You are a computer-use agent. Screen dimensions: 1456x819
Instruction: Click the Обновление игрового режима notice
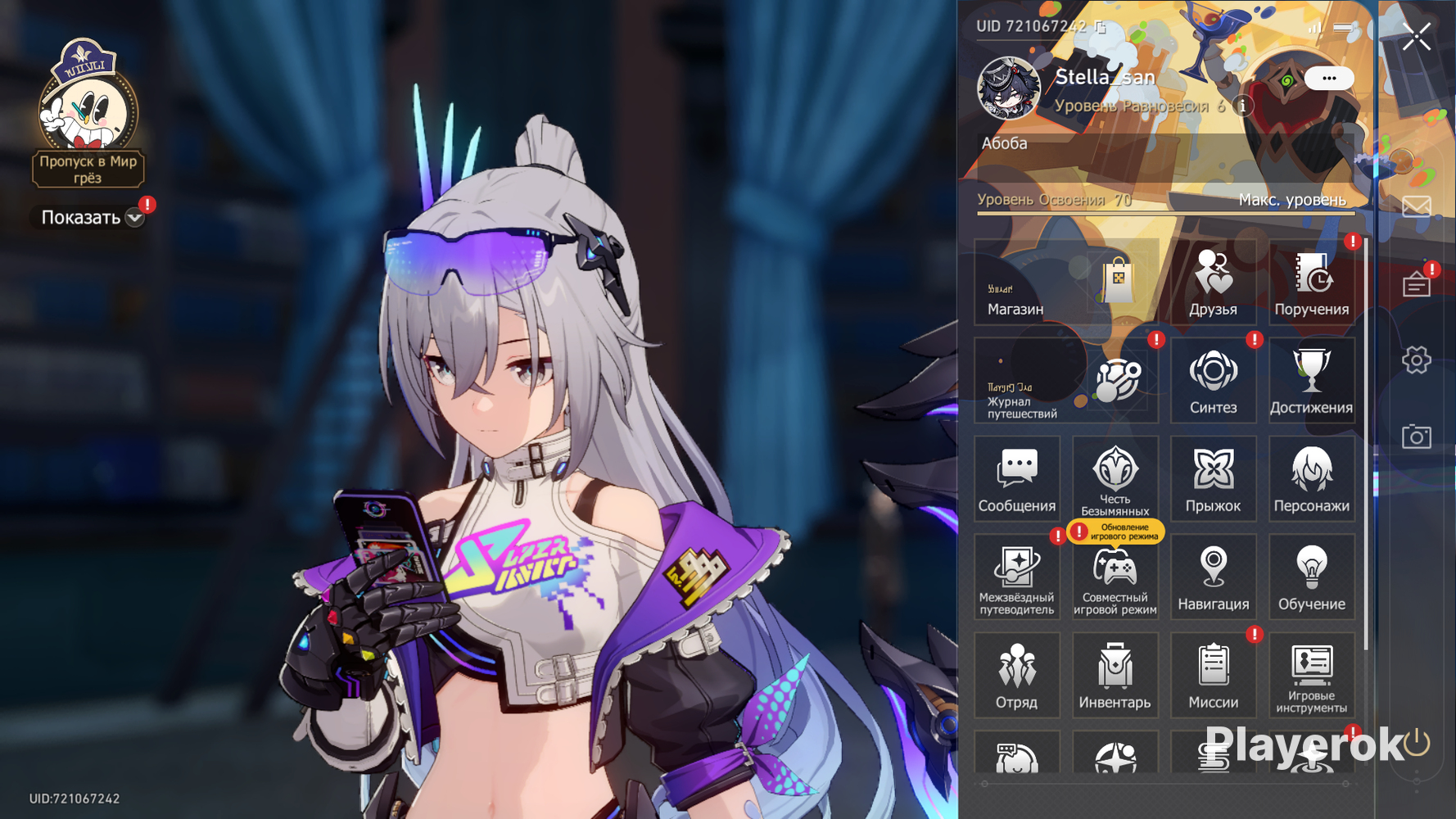click(1115, 532)
